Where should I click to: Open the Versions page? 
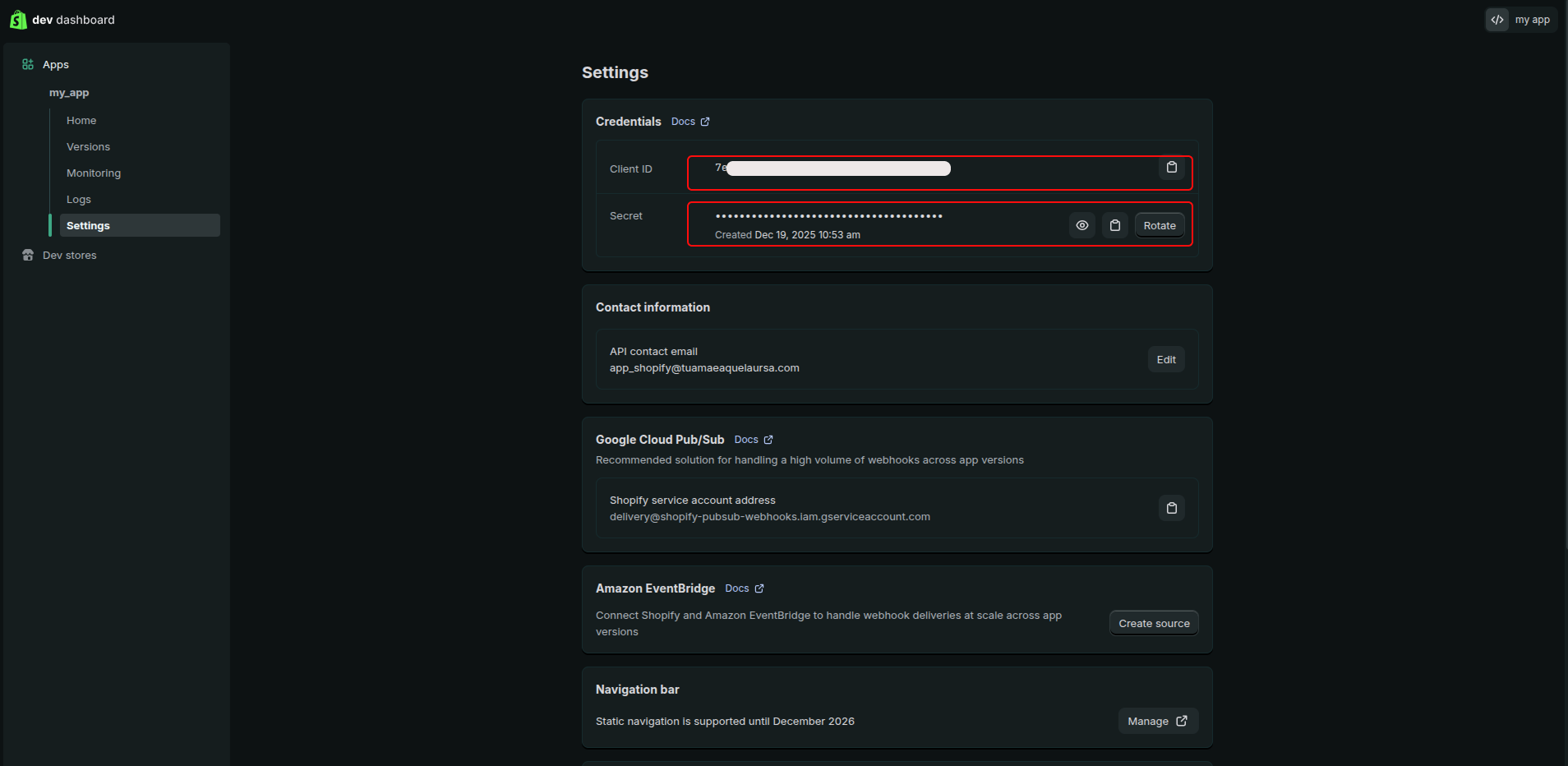88,146
